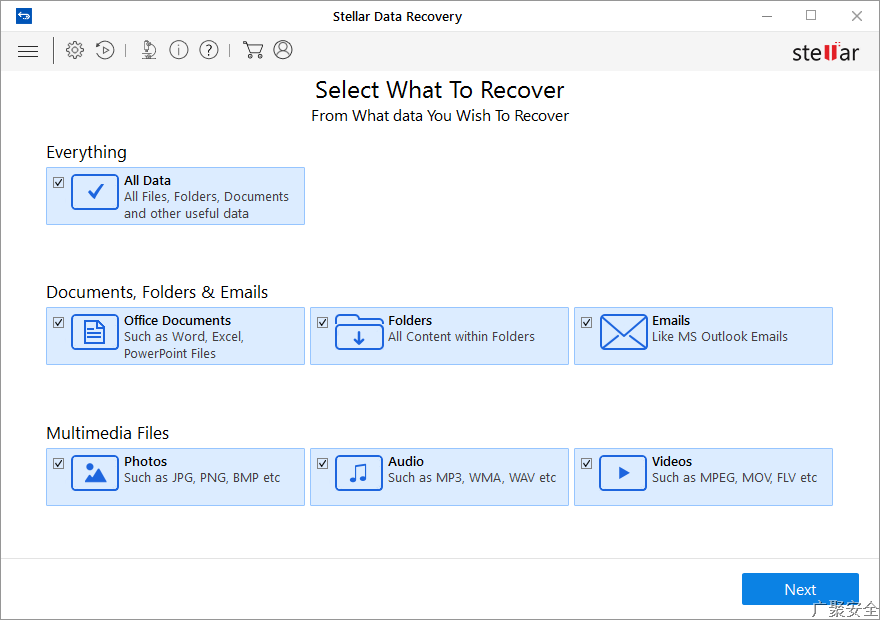
Task: Open the settings gear icon
Action: pos(75,50)
